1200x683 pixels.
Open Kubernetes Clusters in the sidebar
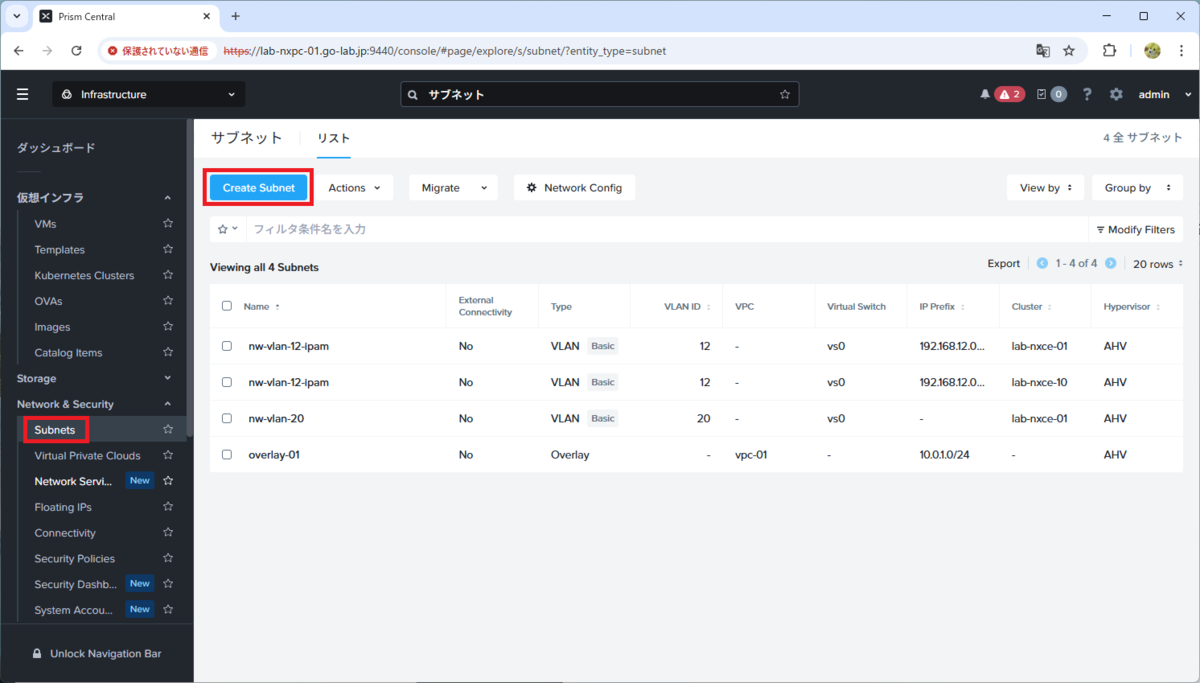84,275
